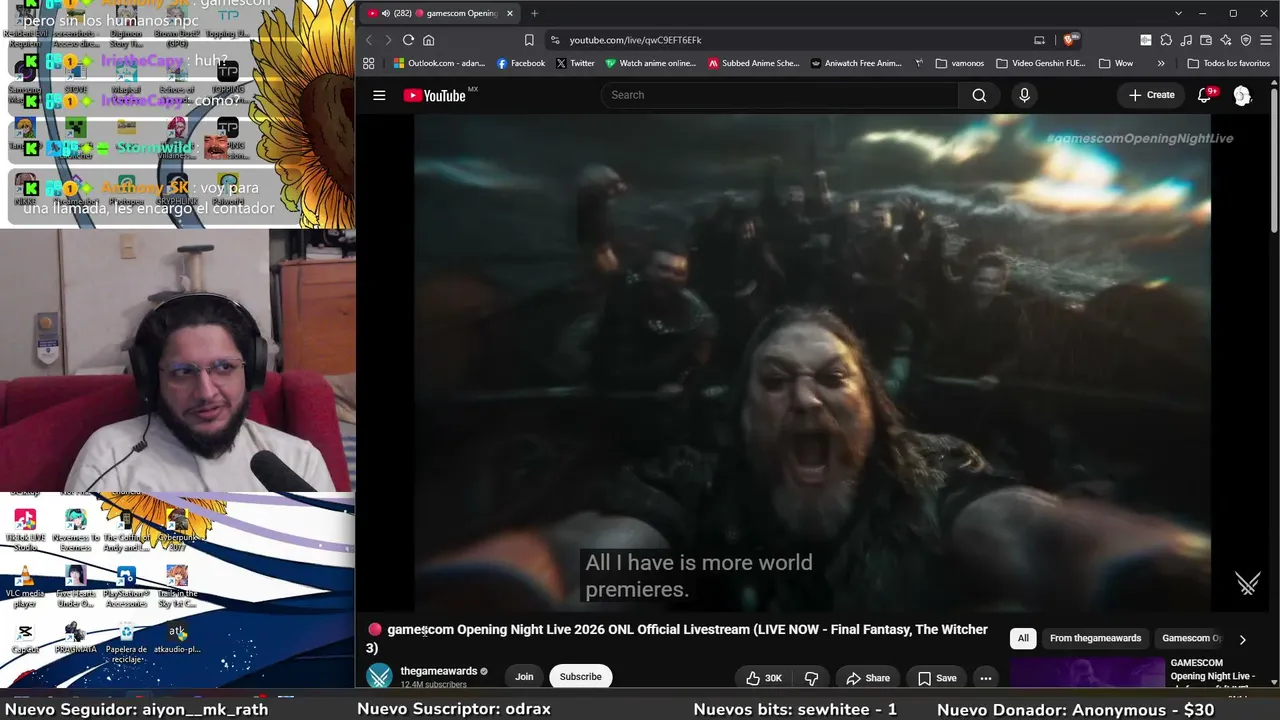Open the browser extensions puzzle icon
The image size is (1280, 720).
coord(1166,40)
